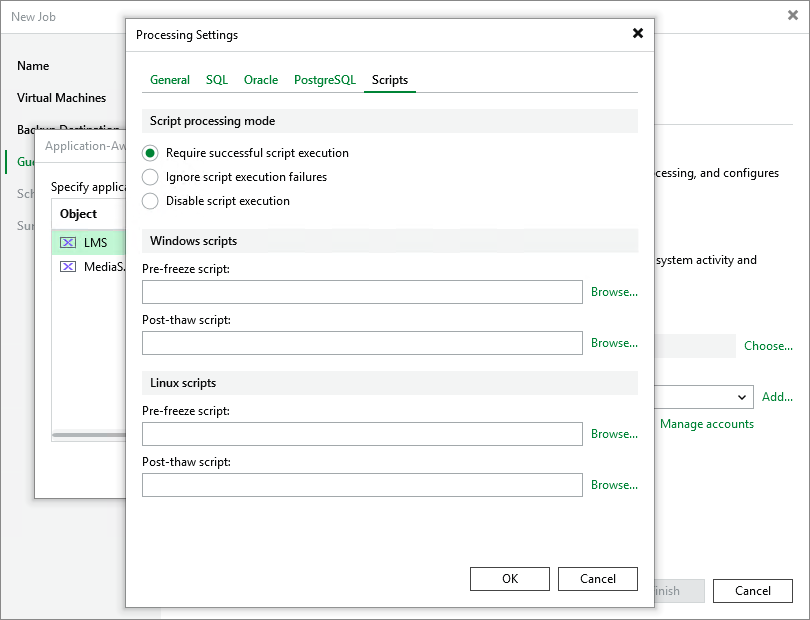The image size is (810, 620).
Task: Browse for Windows pre-freeze script
Action: point(614,292)
